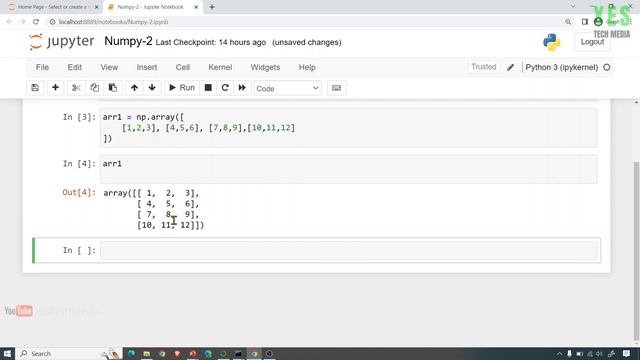Move selected cell up arrow
640x360 pixels.
click(x=134, y=88)
